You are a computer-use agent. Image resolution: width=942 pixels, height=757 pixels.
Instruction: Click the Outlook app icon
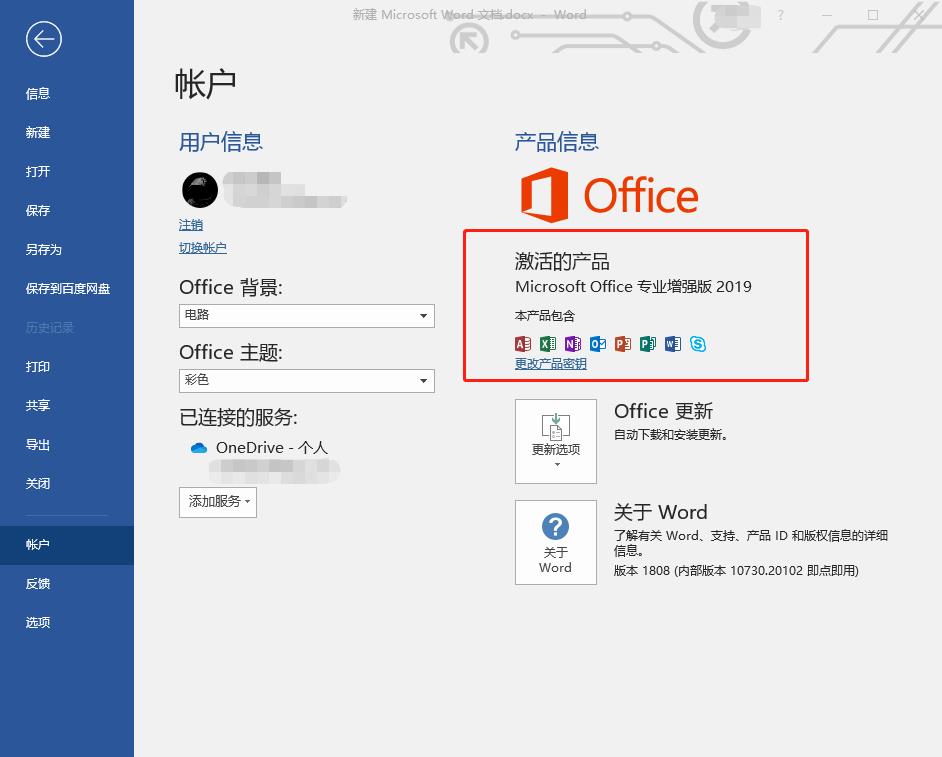tap(598, 344)
